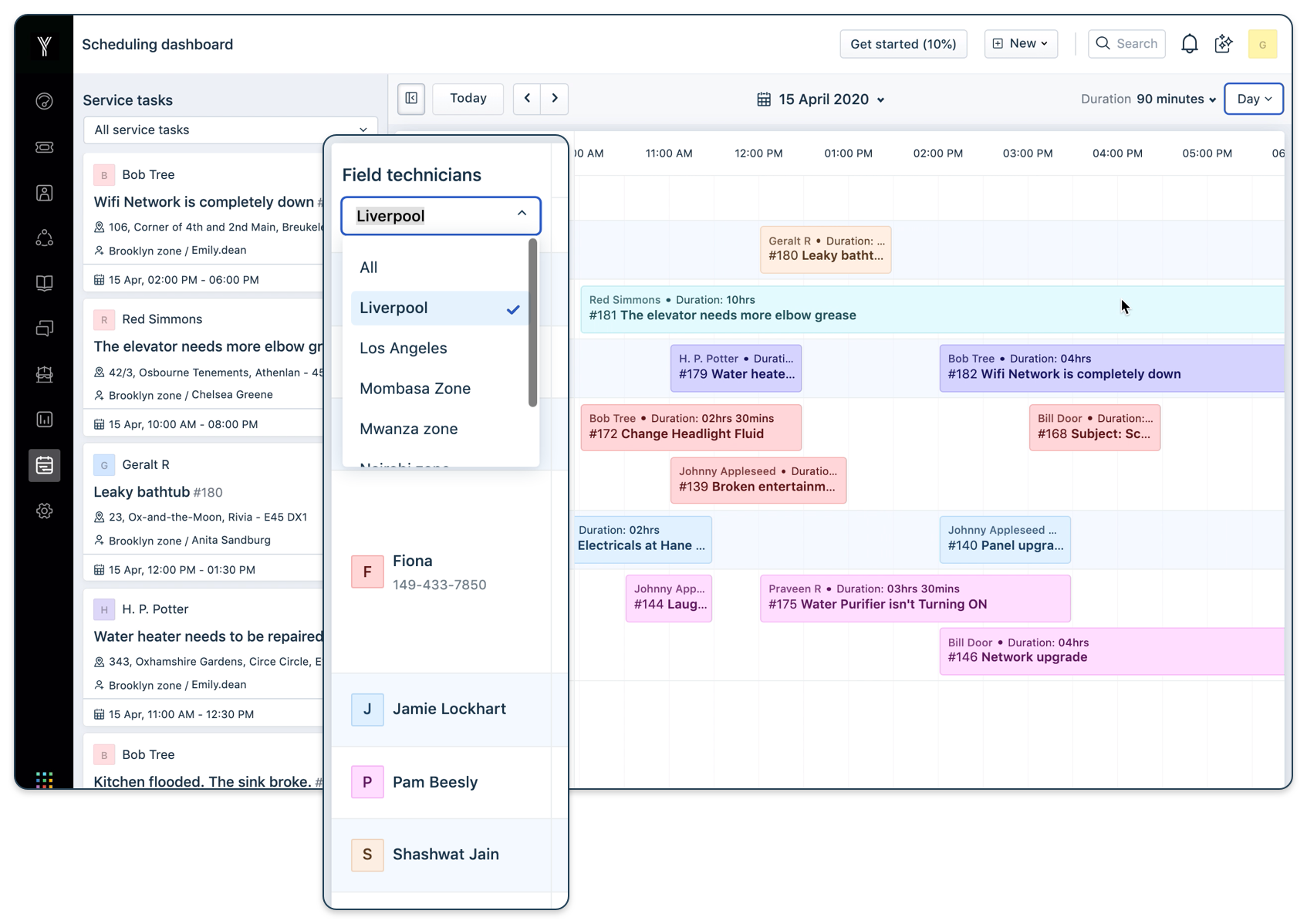1307x924 pixels.
Task: Open the All service tasks dropdown
Action: (x=229, y=130)
